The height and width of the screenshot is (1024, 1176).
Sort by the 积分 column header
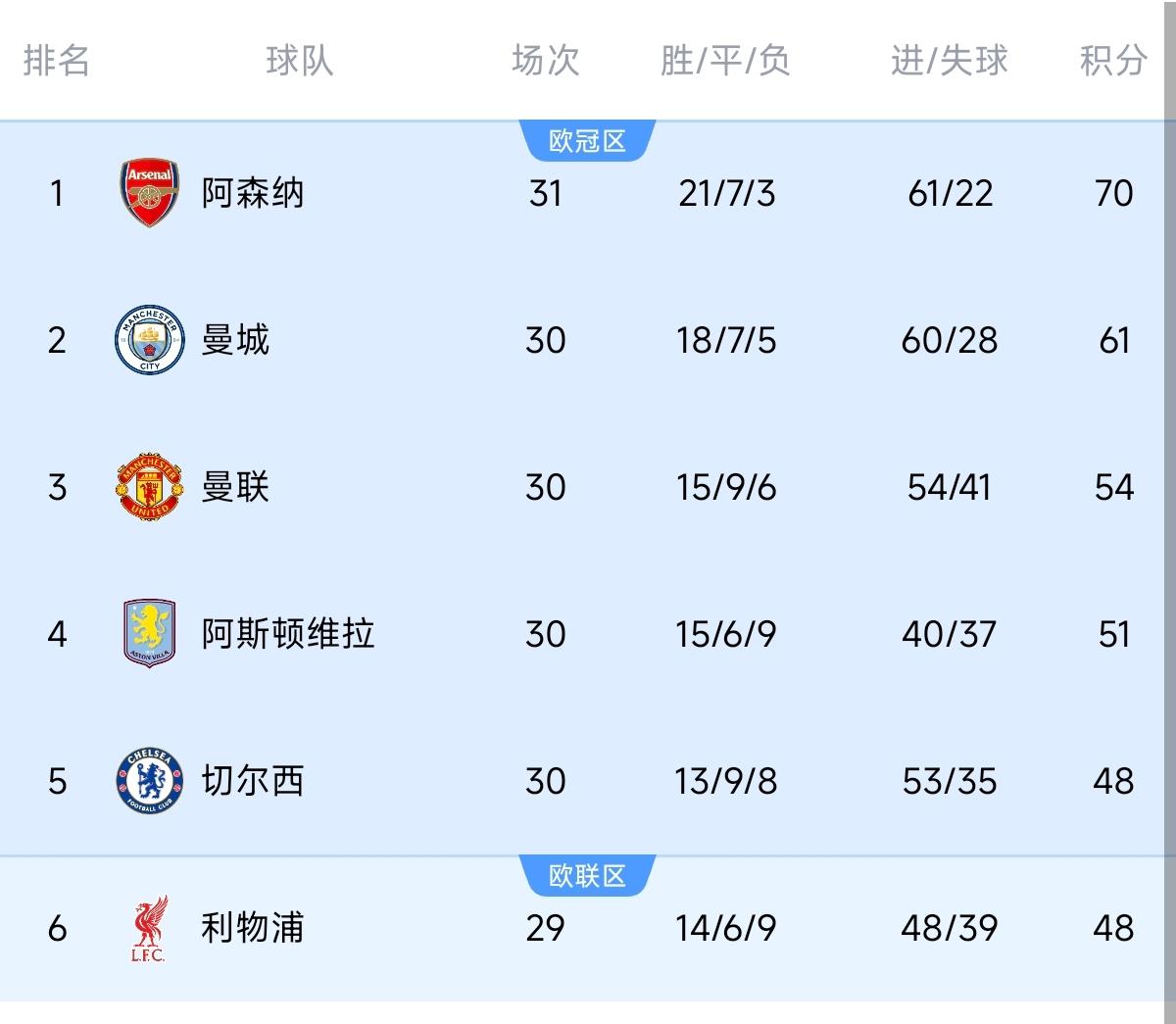point(1113,61)
